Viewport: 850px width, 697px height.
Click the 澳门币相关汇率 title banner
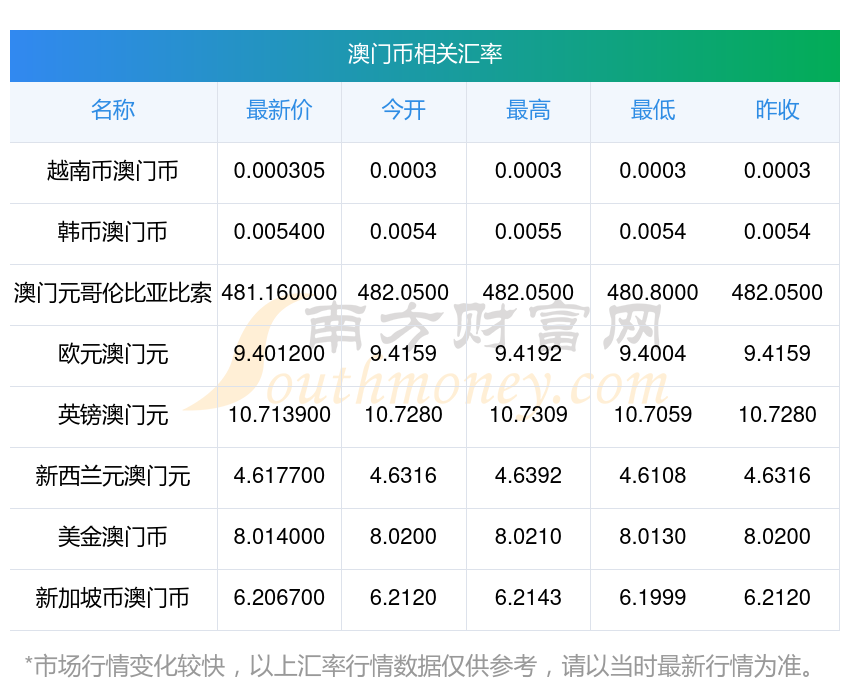tap(424, 54)
